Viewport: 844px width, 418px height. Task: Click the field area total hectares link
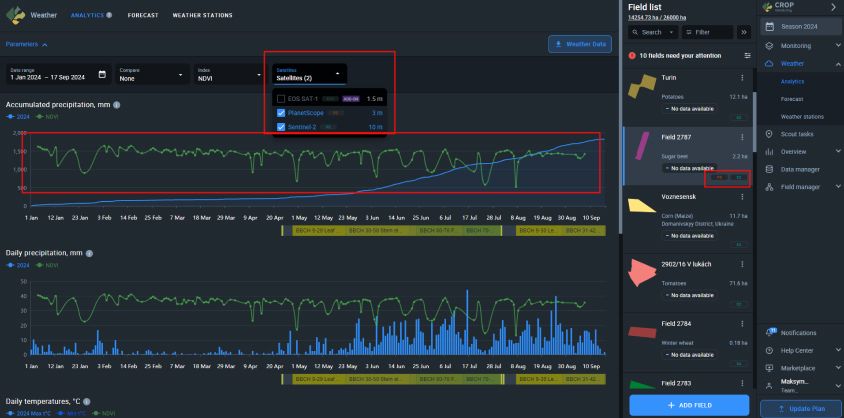(657, 17)
